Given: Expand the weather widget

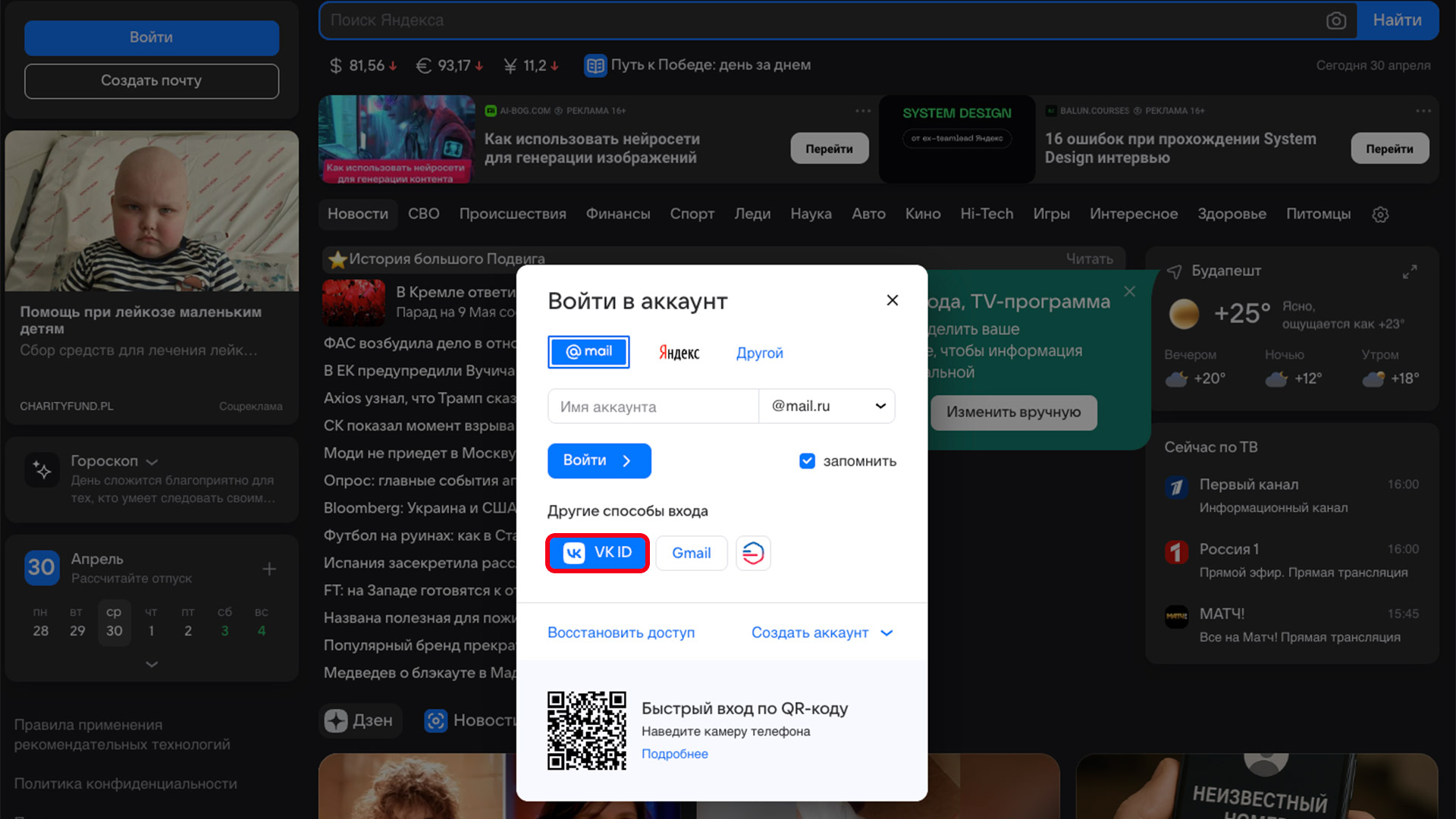Looking at the screenshot, I should (1410, 271).
